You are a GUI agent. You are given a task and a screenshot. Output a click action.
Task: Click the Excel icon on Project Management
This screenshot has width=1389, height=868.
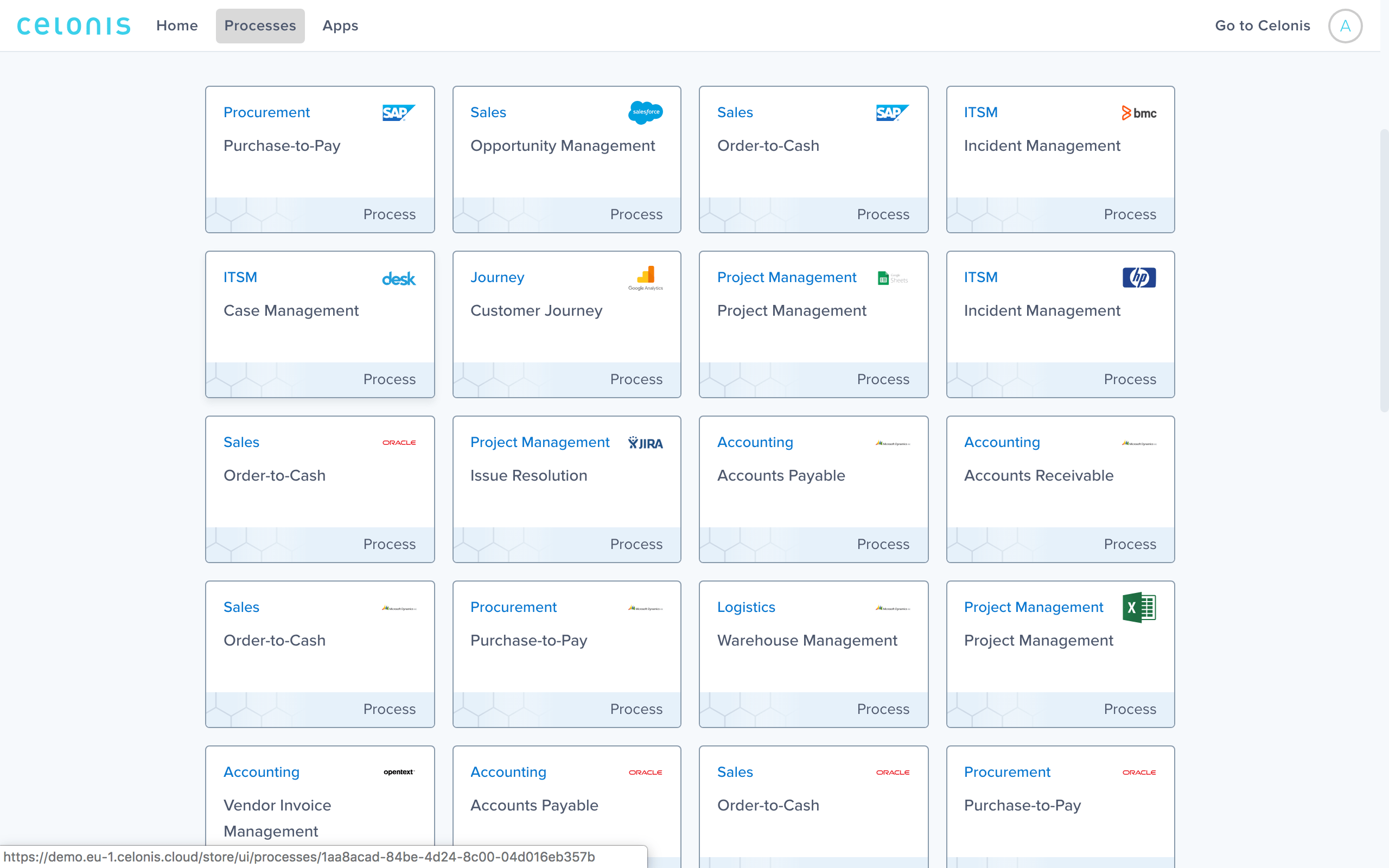coord(1139,608)
